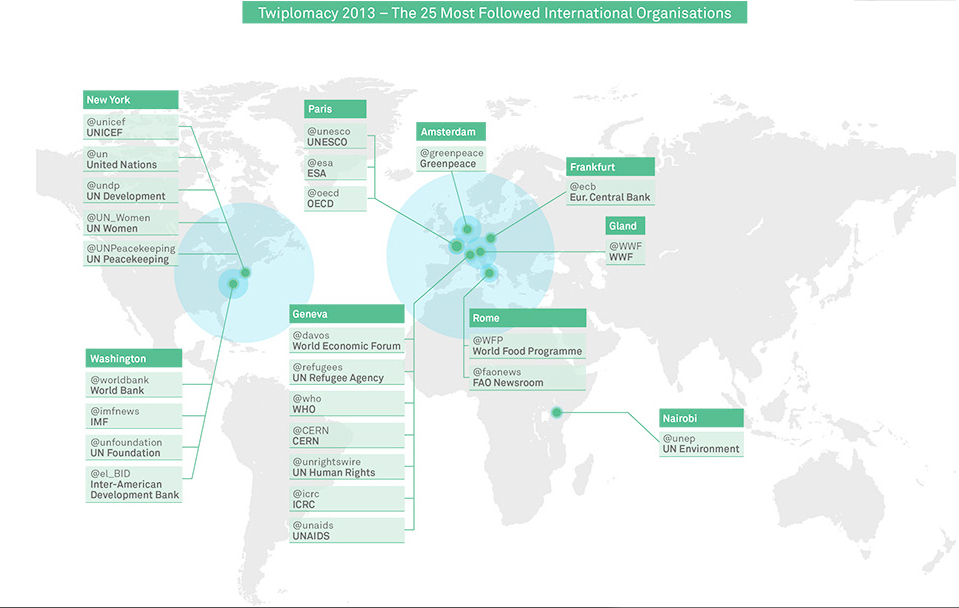Select the @imfnews IMF label

(134, 417)
